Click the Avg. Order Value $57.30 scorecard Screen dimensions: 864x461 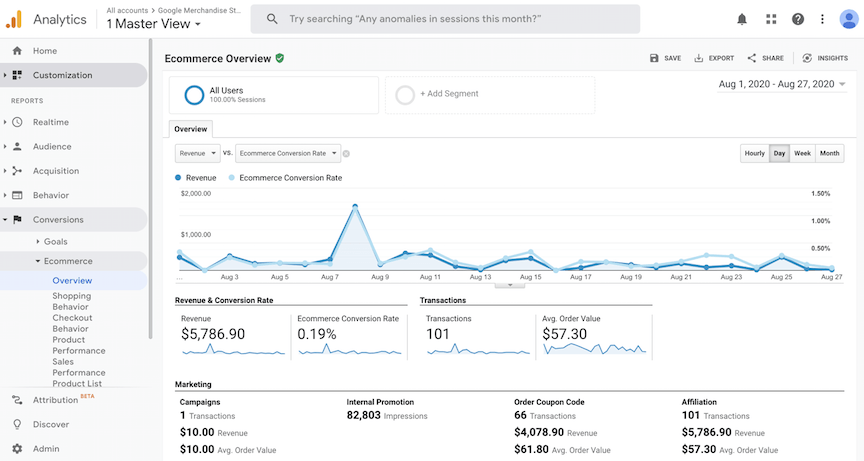pos(594,337)
